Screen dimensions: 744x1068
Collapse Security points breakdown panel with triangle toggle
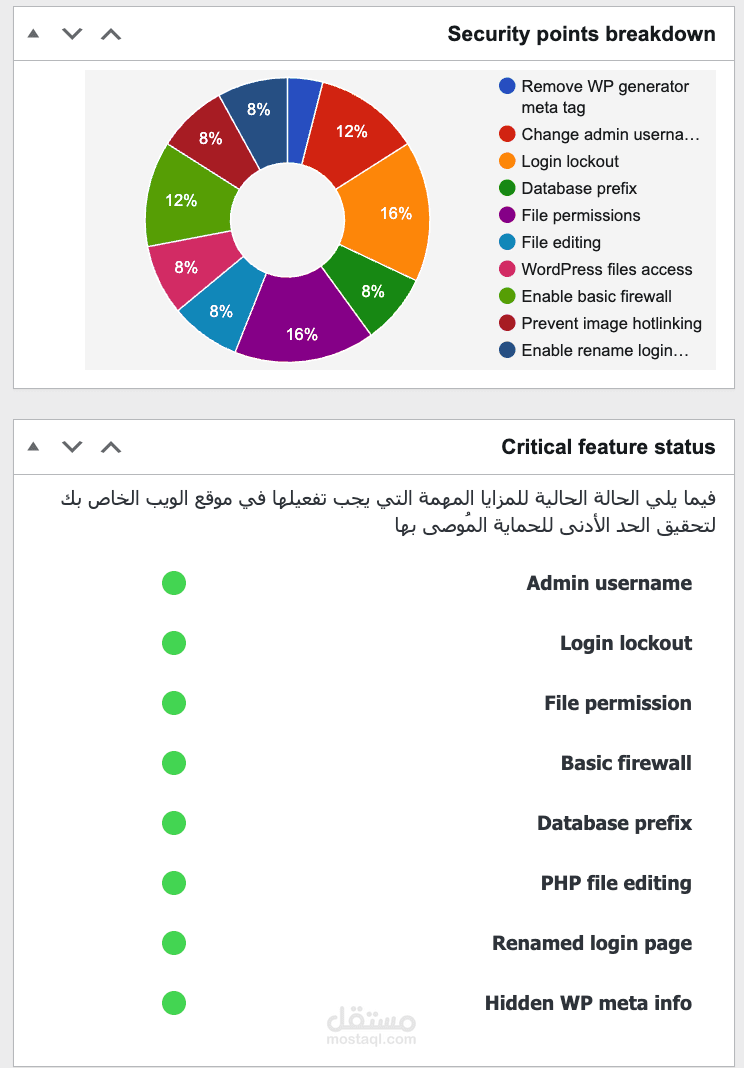click(x=33, y=34)
